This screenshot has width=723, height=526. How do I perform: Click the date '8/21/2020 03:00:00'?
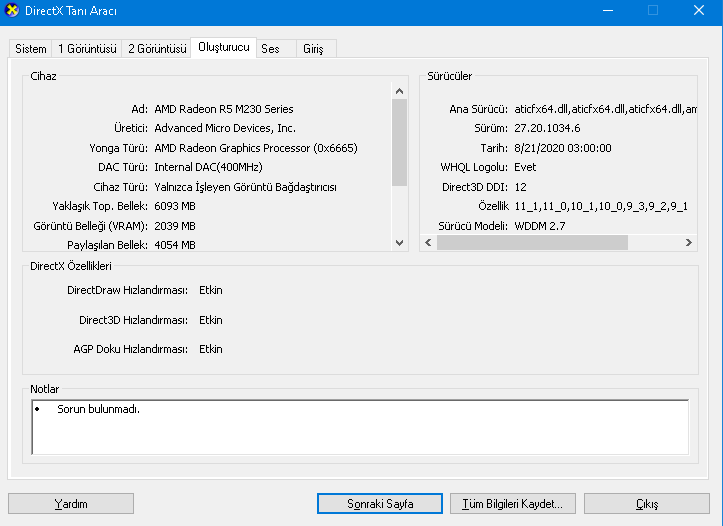click(563, 148)
